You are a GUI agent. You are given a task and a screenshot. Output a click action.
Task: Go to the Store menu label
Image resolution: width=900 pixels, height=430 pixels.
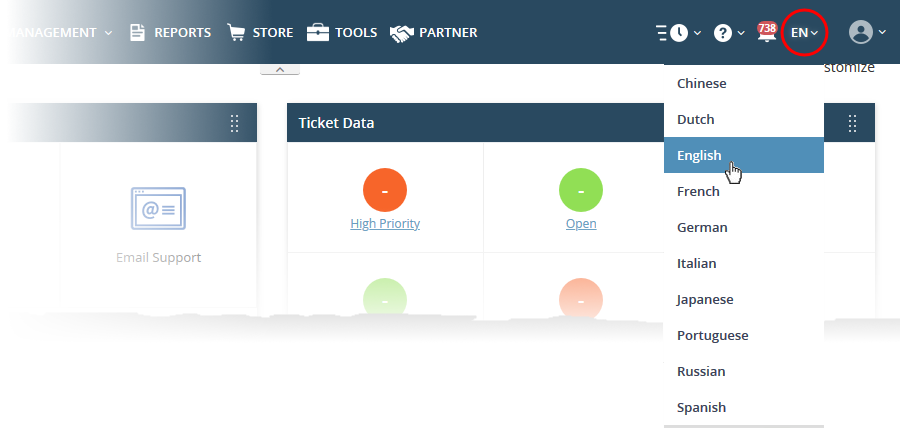point(273,33)
